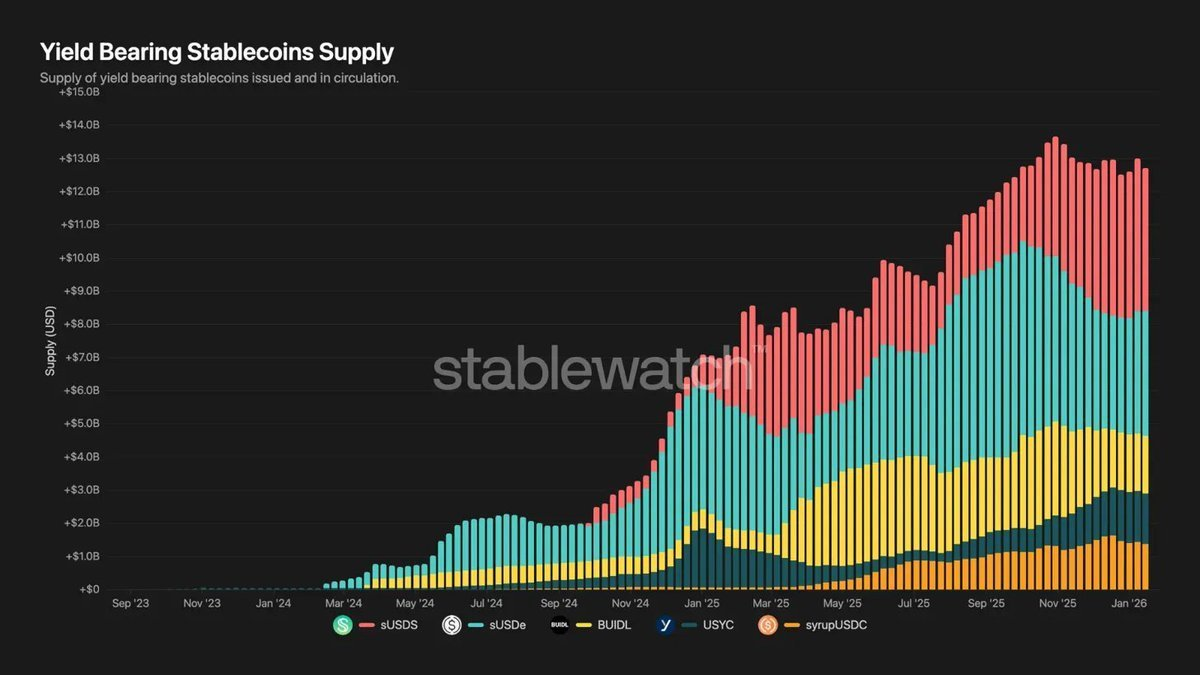Toggle the BUIDL series label in legend
The height and width of the screenshot is (675, 1200).
616,626
